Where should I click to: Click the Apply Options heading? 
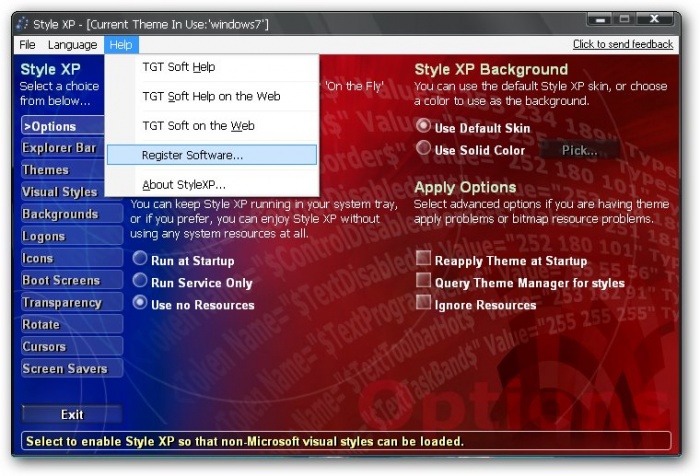[x=465, y=187]
